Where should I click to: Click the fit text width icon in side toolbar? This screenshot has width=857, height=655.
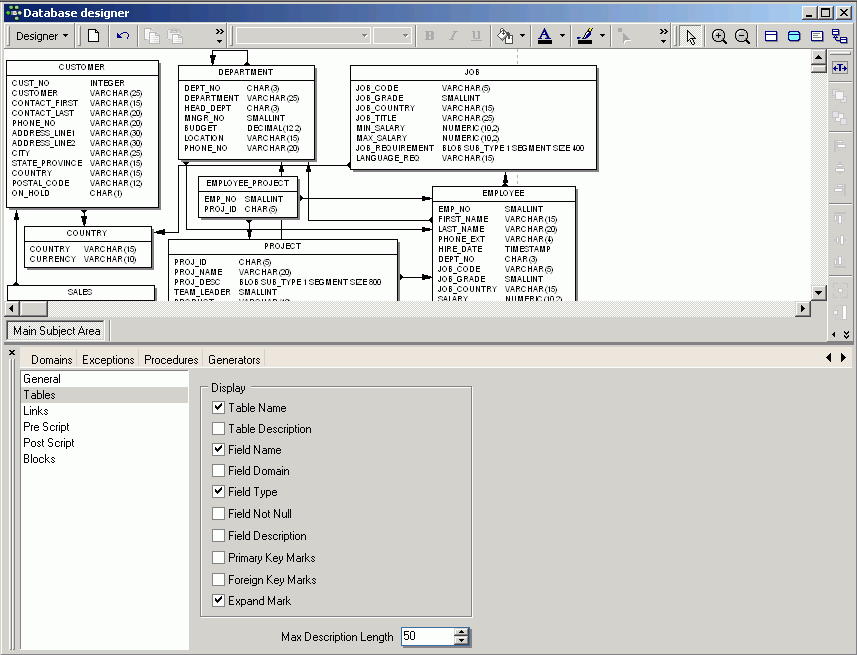click(840, 68)
